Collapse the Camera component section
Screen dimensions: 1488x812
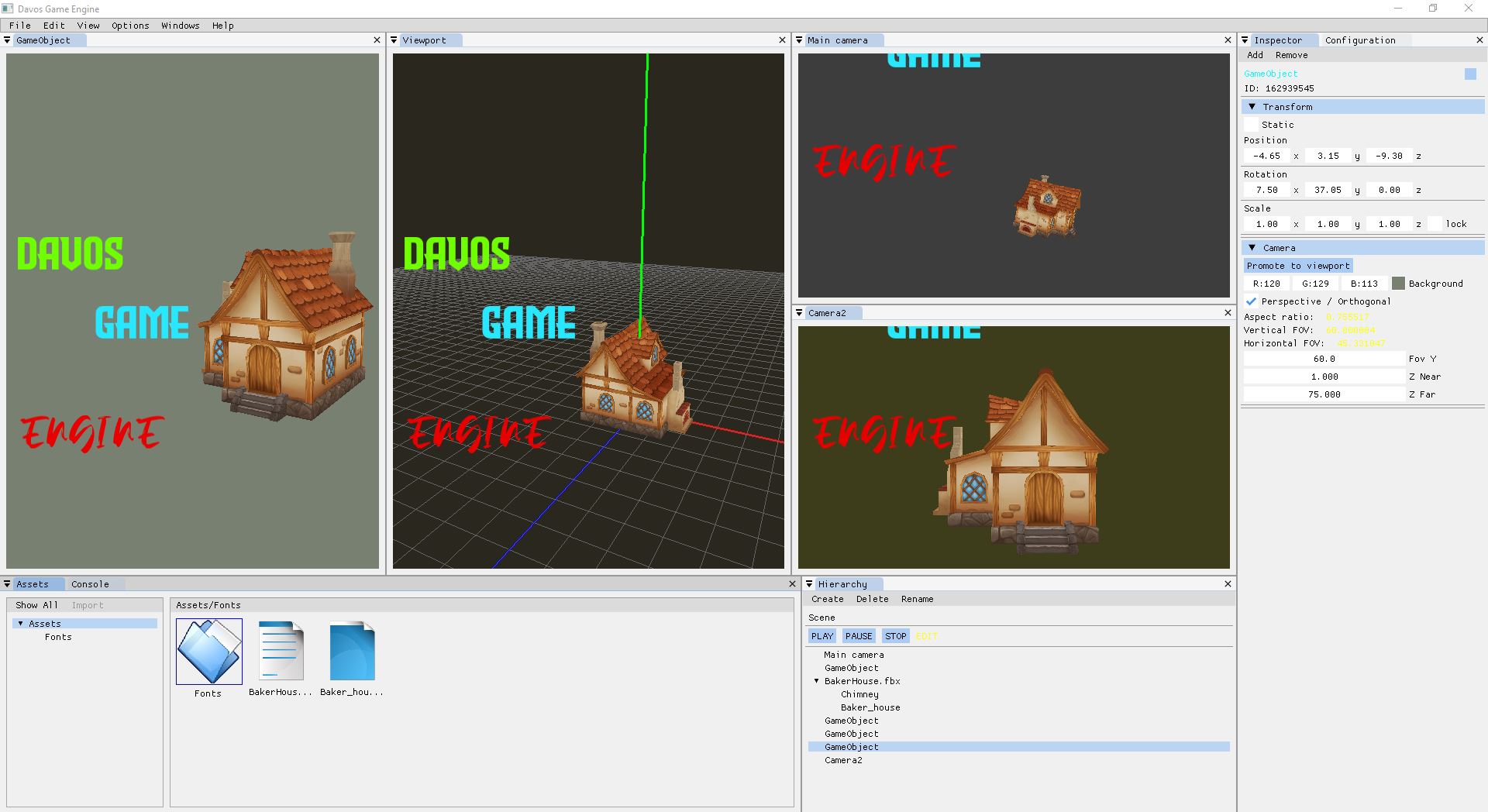pos(1252,248)
